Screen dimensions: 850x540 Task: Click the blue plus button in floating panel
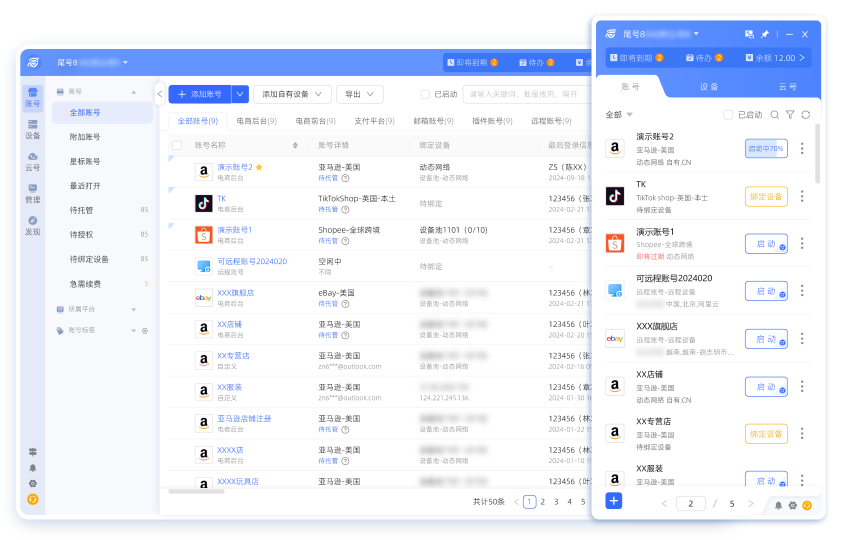tap(614, 501)
